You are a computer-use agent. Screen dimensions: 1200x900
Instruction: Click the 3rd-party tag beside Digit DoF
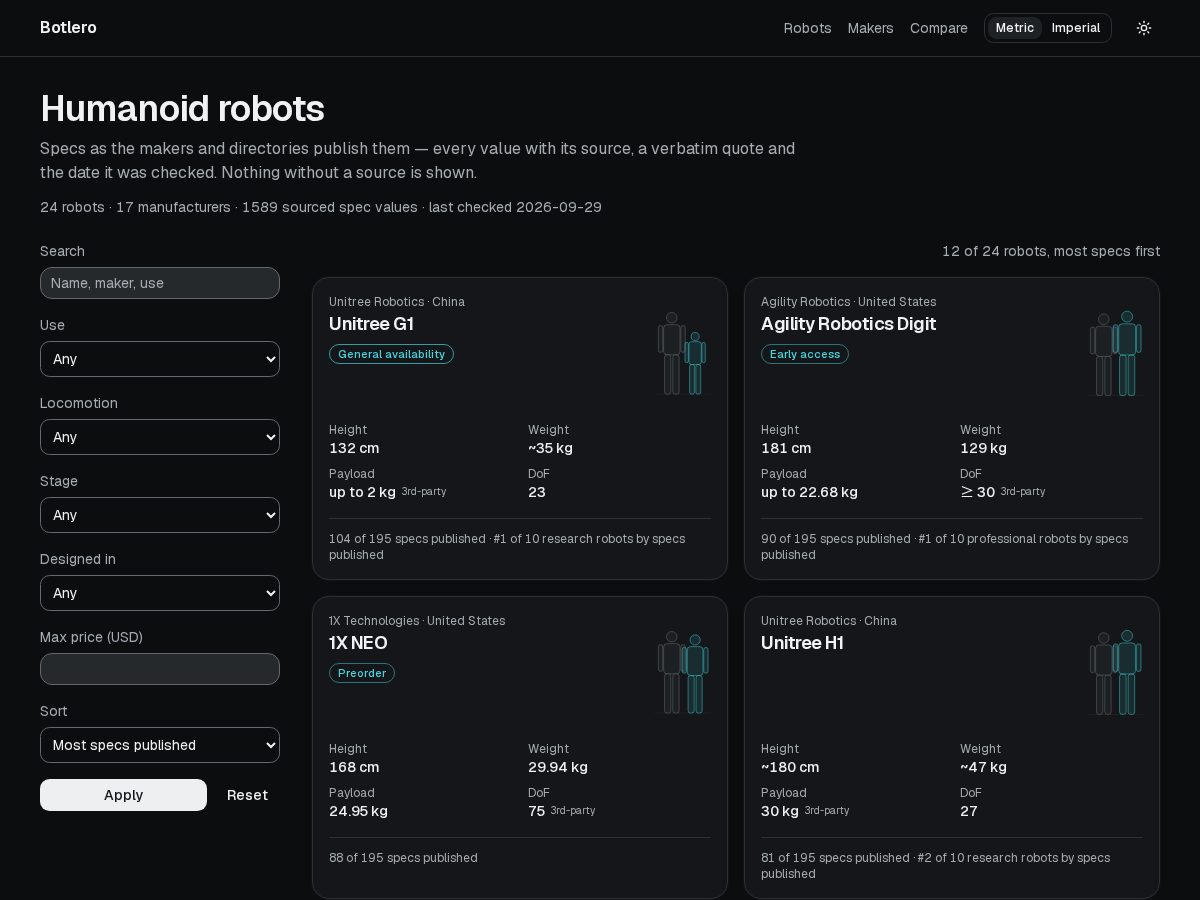coord(1023,492)
